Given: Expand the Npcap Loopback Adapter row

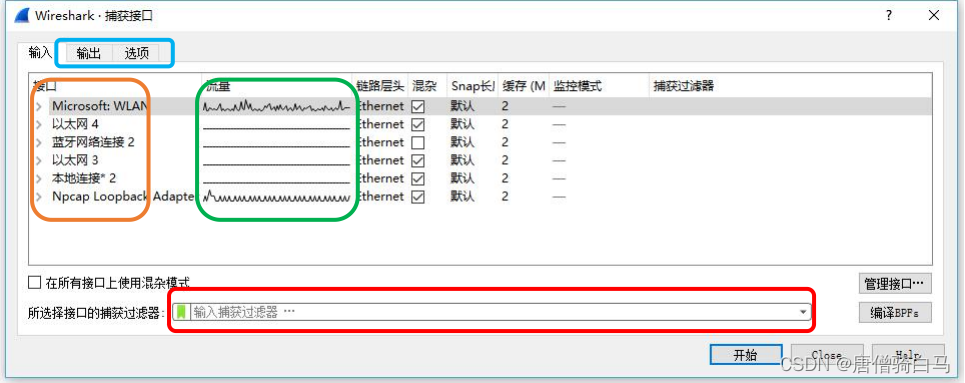Looking at the screenshot, I should (x=39, y=197).
